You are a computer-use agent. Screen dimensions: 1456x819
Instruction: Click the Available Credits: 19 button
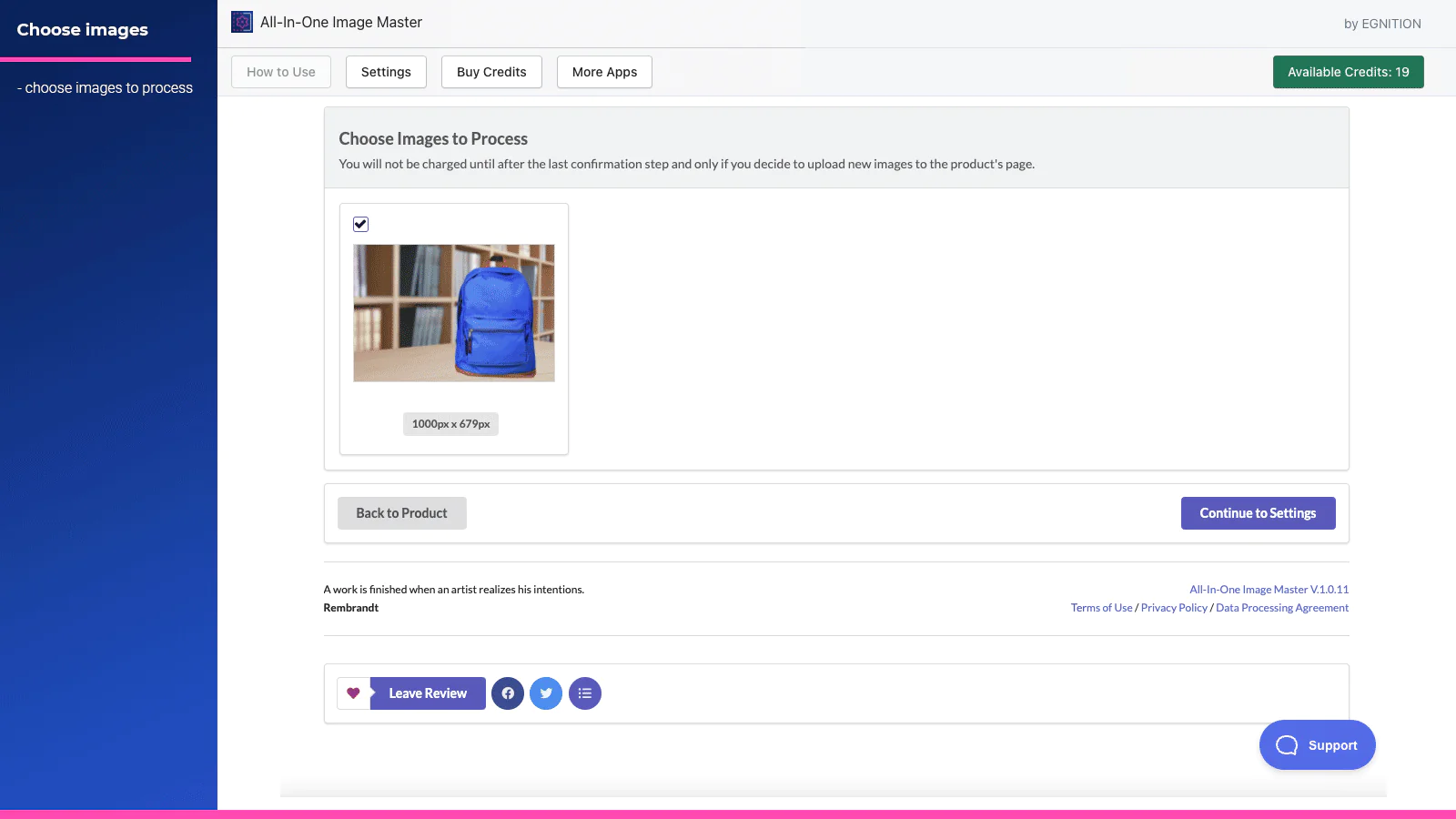point(1349,72)
